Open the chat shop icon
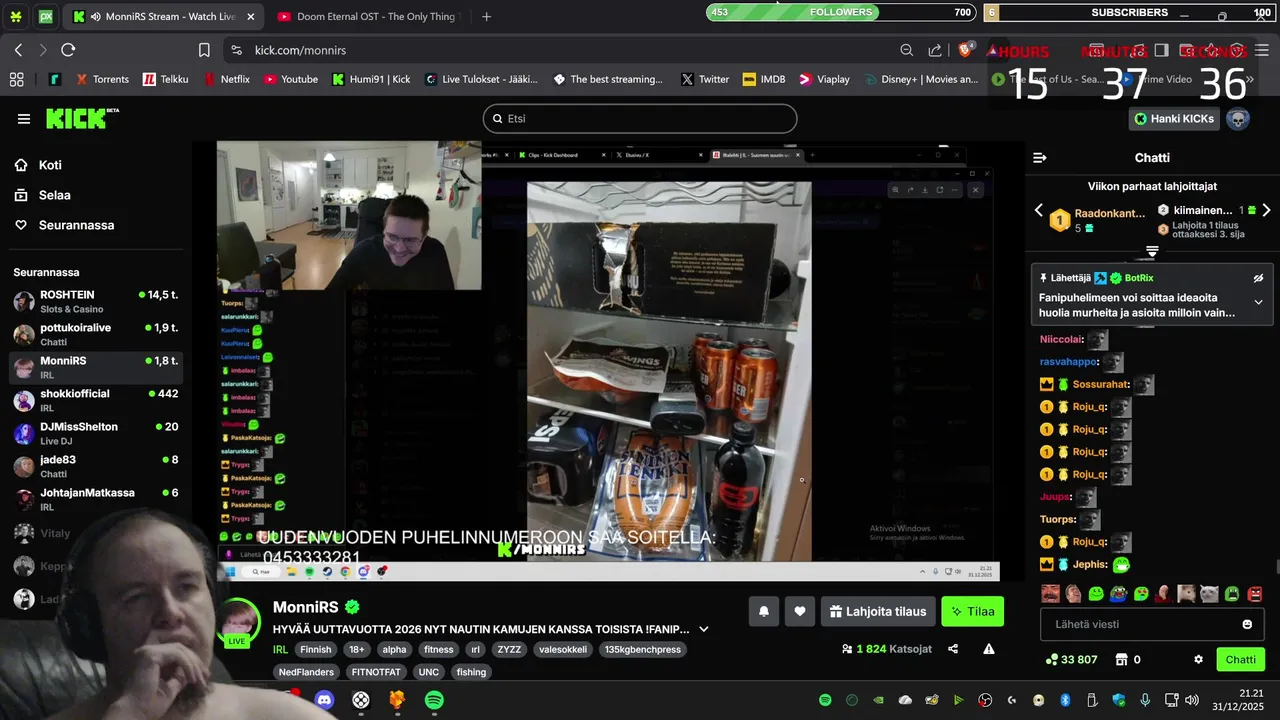Viewport: 1280px width, 720px height. coord(1122,660)
